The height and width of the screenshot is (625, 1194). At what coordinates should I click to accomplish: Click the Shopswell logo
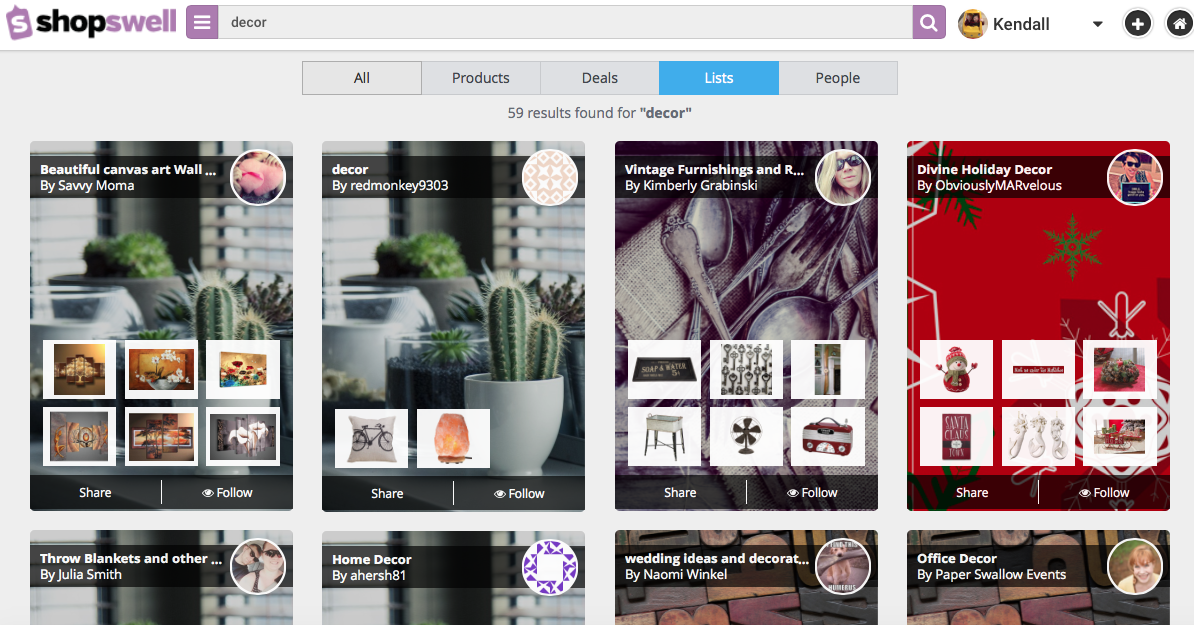click(91, 23)
